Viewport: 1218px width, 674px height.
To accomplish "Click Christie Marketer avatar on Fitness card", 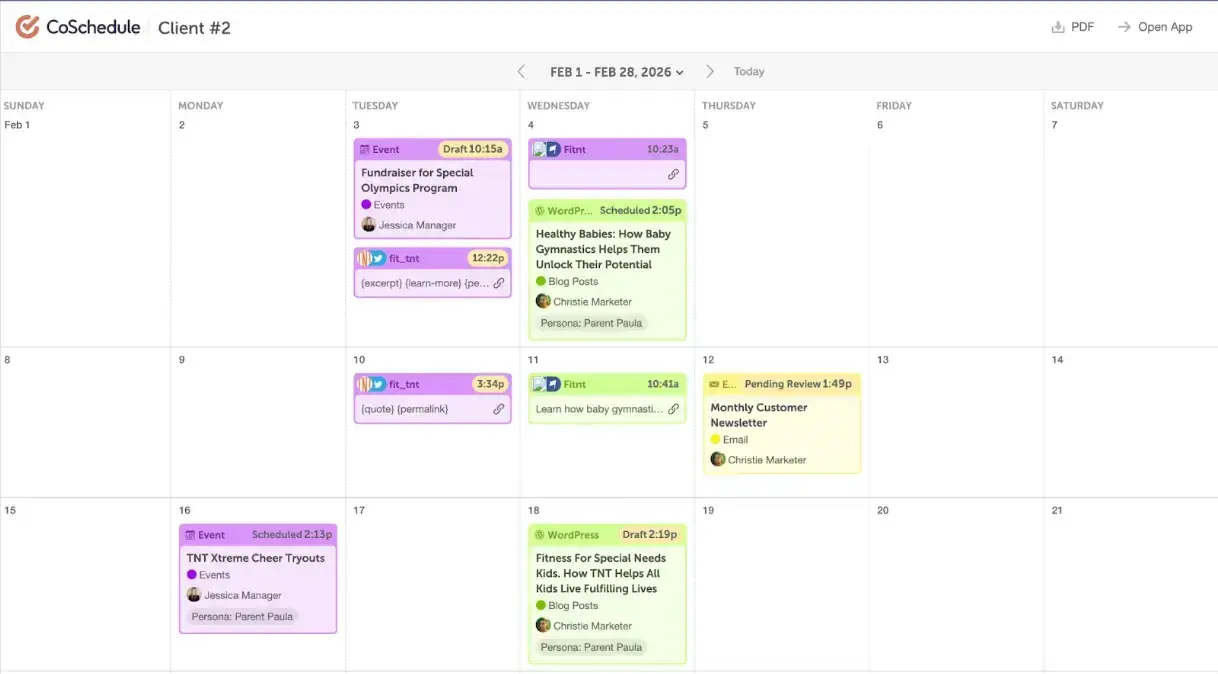I will [543, 625].
